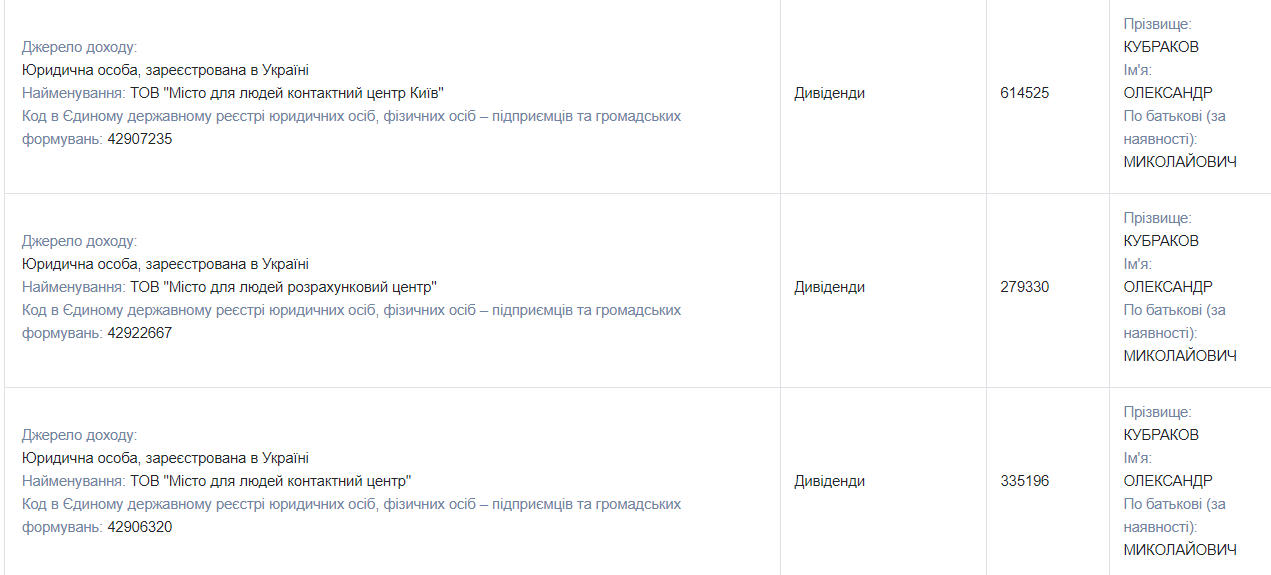Click the "Місто для людей розрахунковий центр" name
The width and height of the screenshot is (1271, 575).
pos(283,287)
